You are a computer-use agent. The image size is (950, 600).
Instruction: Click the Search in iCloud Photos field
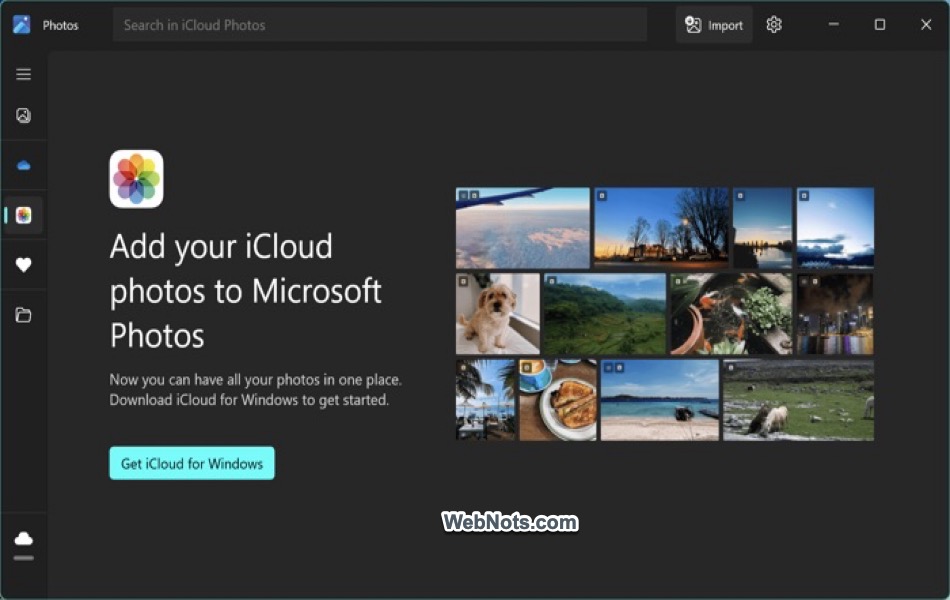[x=379, y=25]
